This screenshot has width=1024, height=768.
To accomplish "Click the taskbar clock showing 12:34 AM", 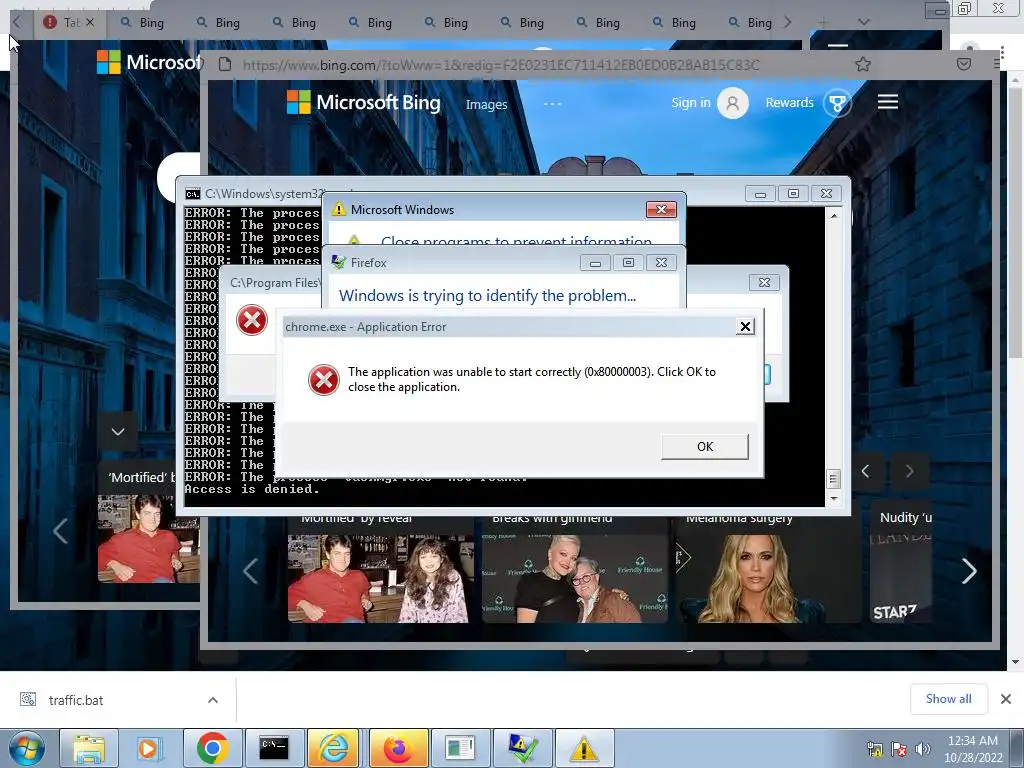I will click(x=972, y=749).
